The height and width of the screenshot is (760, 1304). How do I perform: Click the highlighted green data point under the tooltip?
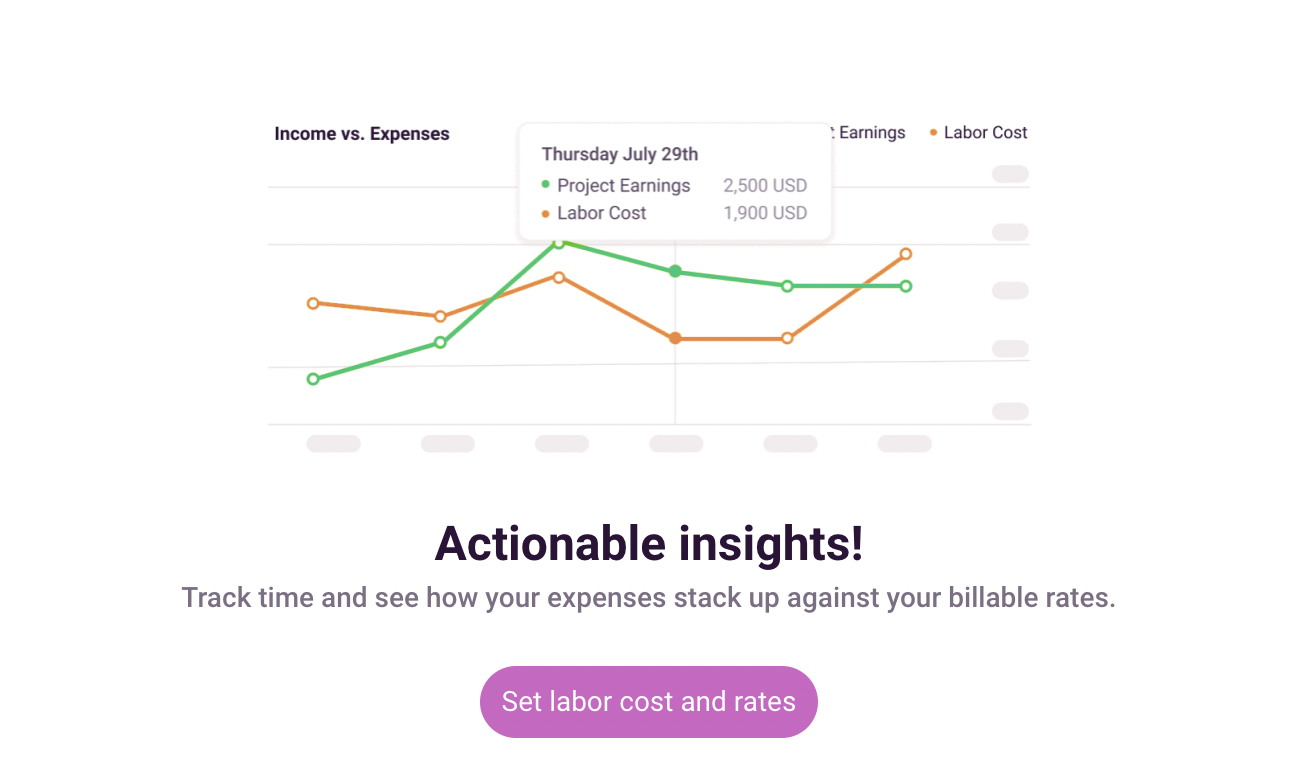[x=675, y=271]
